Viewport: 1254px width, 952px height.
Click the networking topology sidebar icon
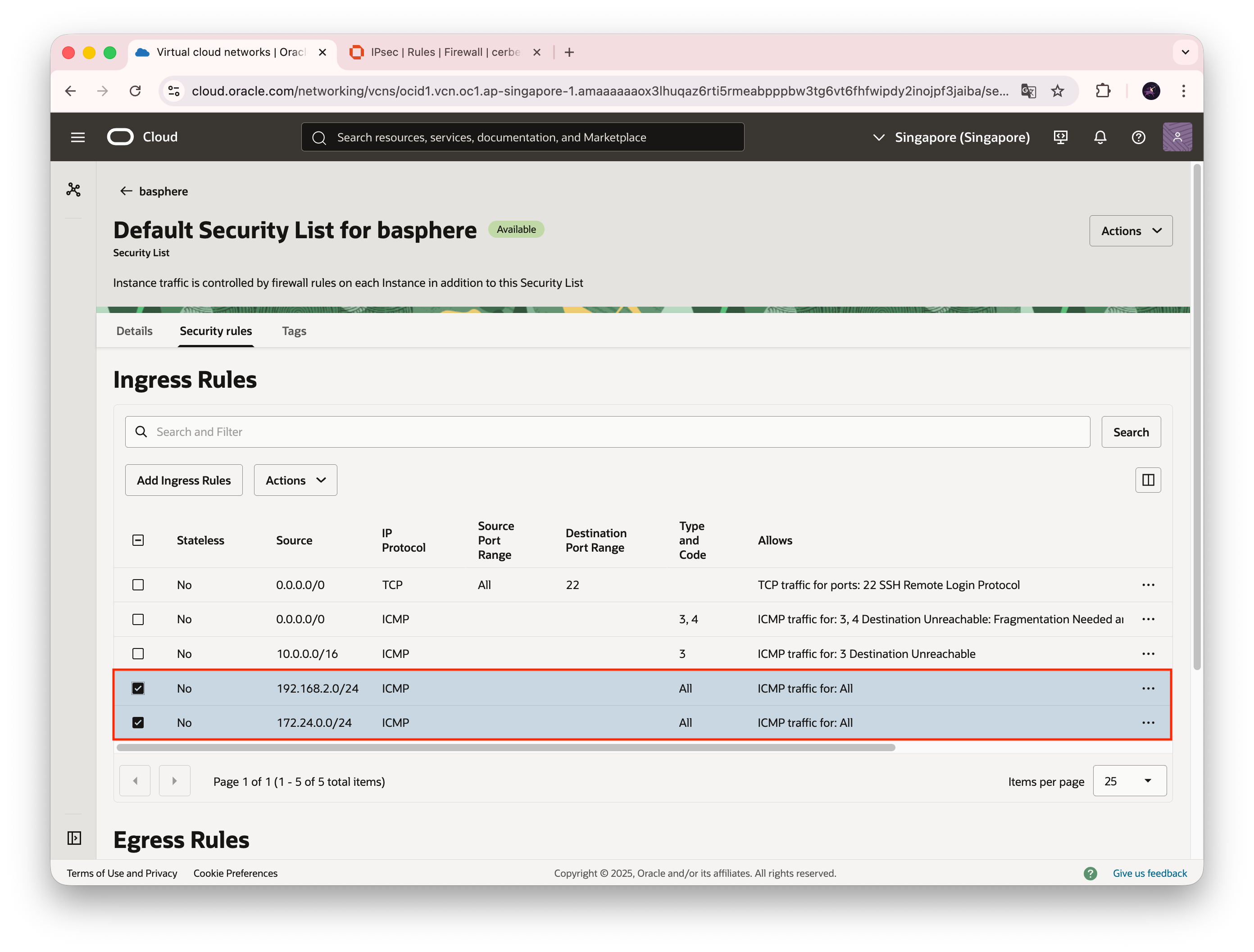pyautogui.click(x=74, y=190)
